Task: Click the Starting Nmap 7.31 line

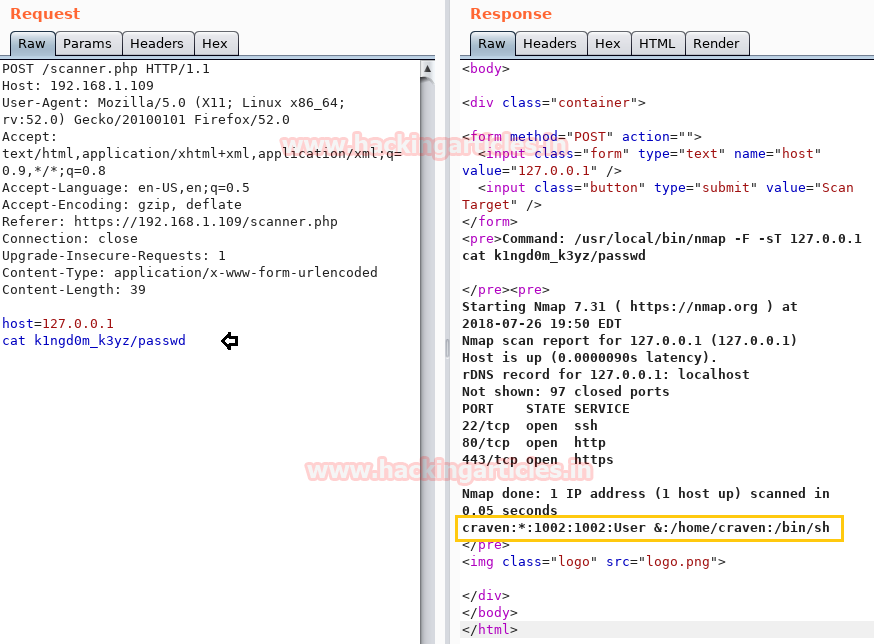Action: coord(630,315)
